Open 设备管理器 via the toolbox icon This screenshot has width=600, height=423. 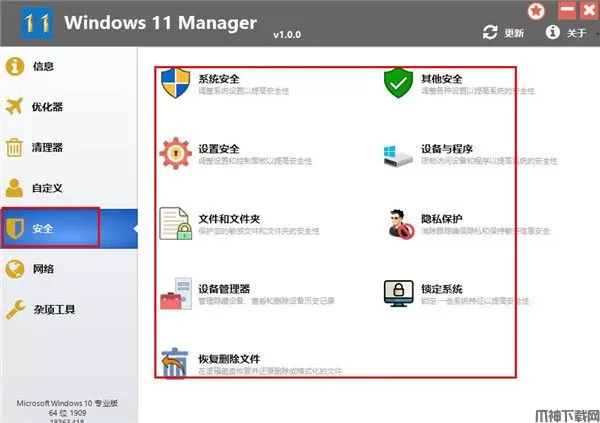(176, 294)
